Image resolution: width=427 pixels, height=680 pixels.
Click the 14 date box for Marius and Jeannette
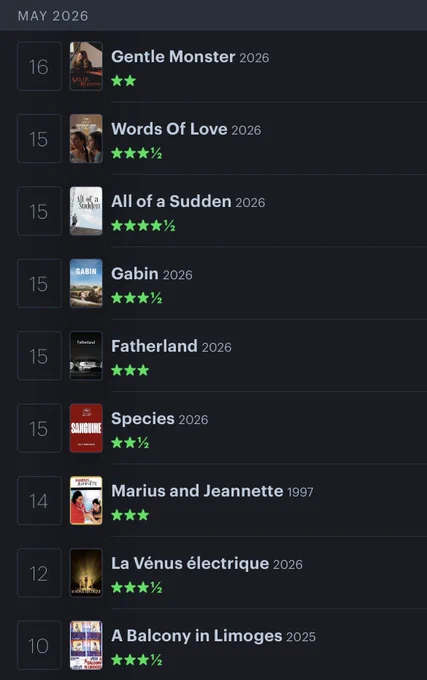click(x=39, y=500)
